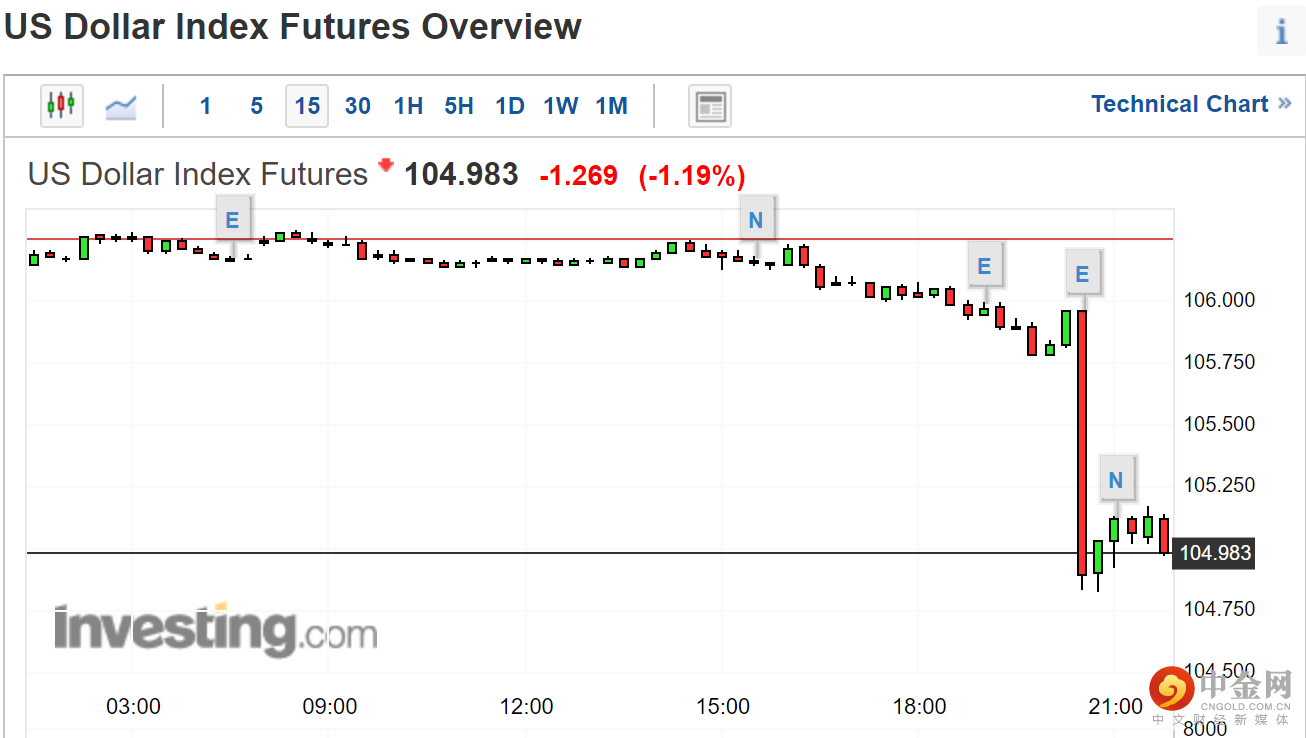The image size is (1306, 738).
Task: Click the info icon at top right
Action: [x=1281, y=32]
